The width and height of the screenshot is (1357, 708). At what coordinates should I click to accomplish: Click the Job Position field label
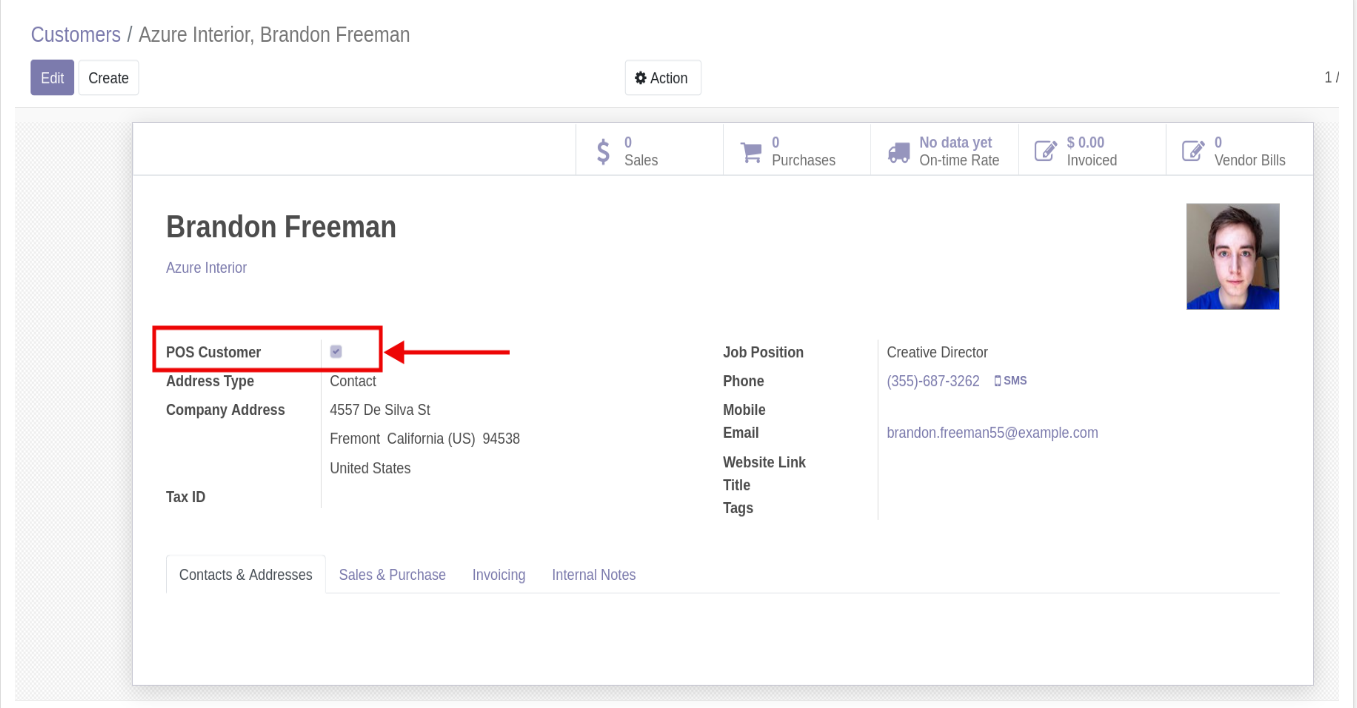click(763, 352)
